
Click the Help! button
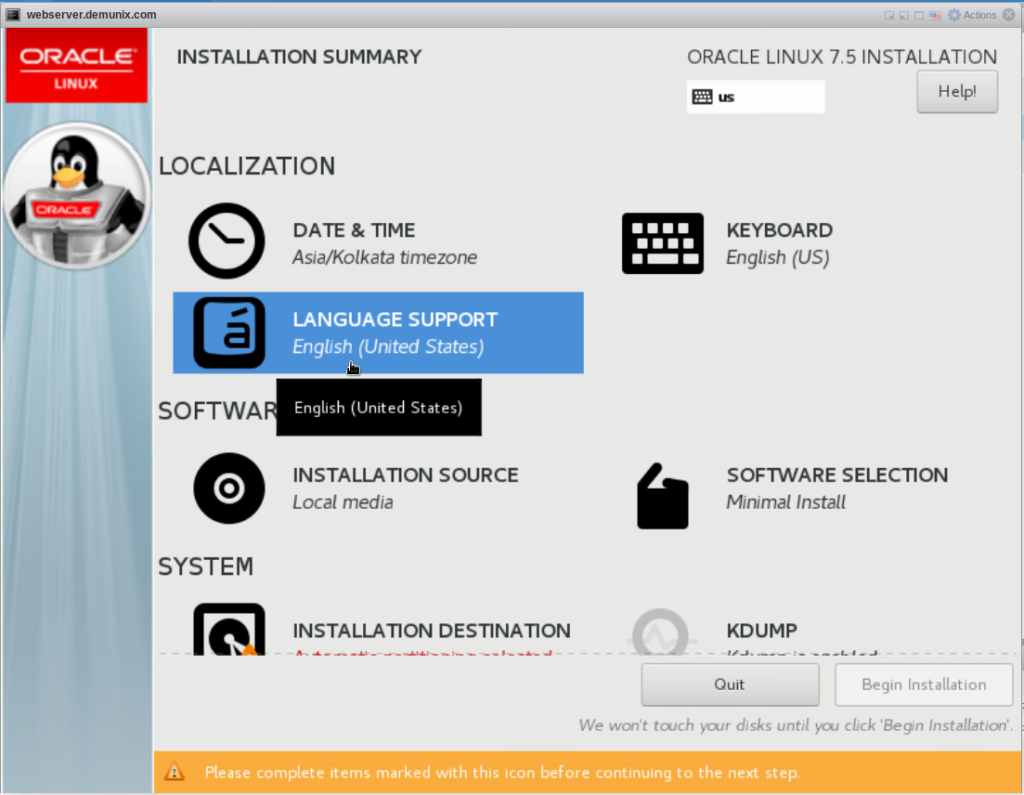956,92
